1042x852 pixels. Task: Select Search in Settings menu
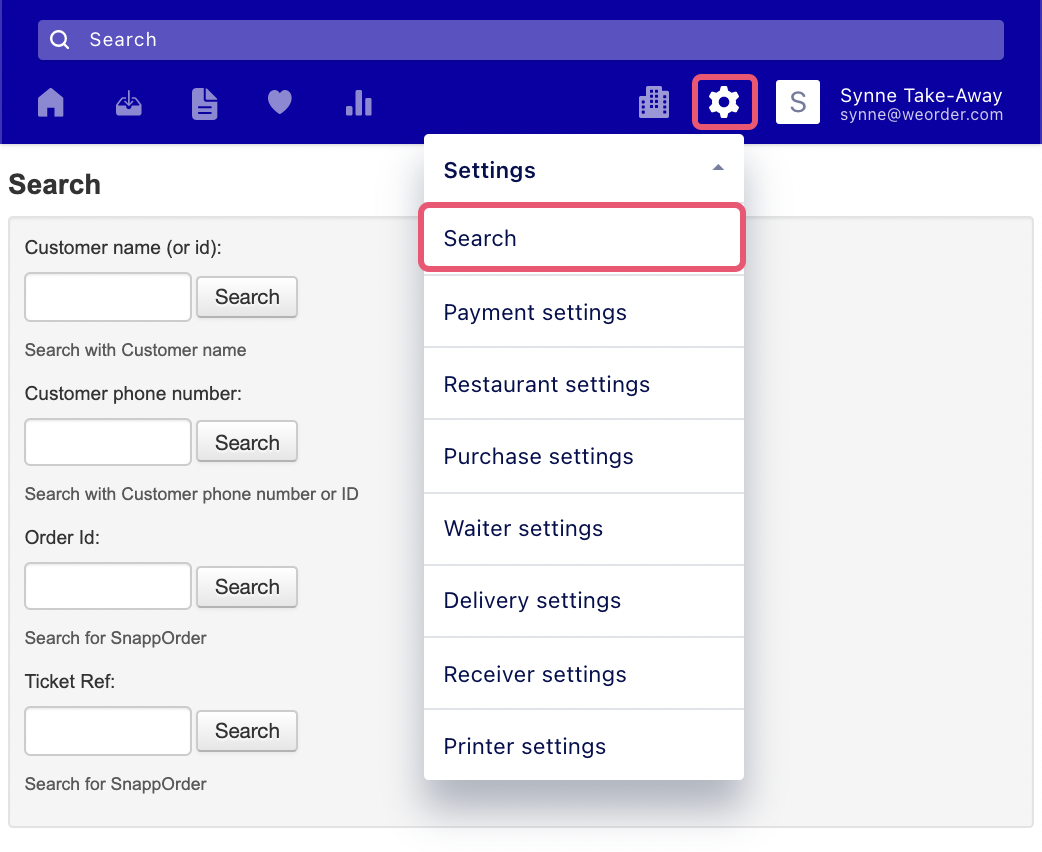pos(582,238)
